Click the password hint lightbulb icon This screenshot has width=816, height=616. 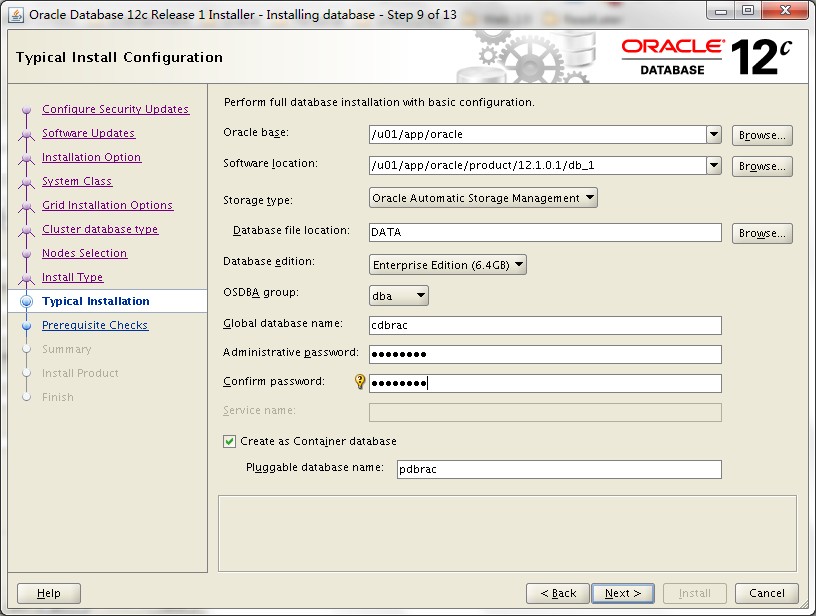pos(360,381)
